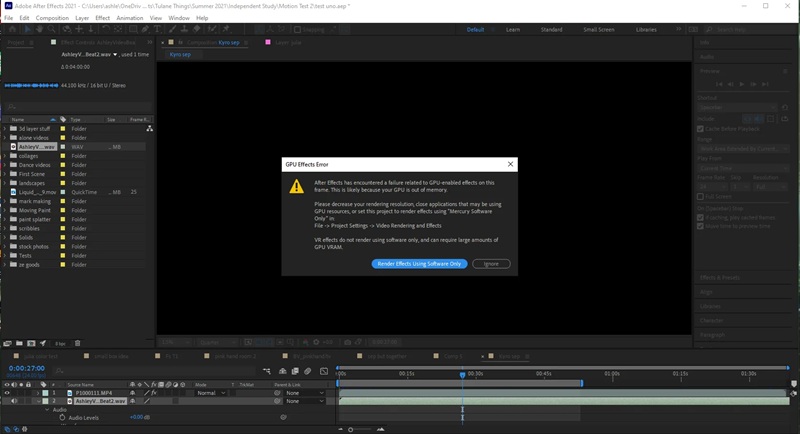This screenshot has width=800, height=434.
Task: Mute audio of AshleyV...Beat2.wav layer
Action: click(14, 401)
